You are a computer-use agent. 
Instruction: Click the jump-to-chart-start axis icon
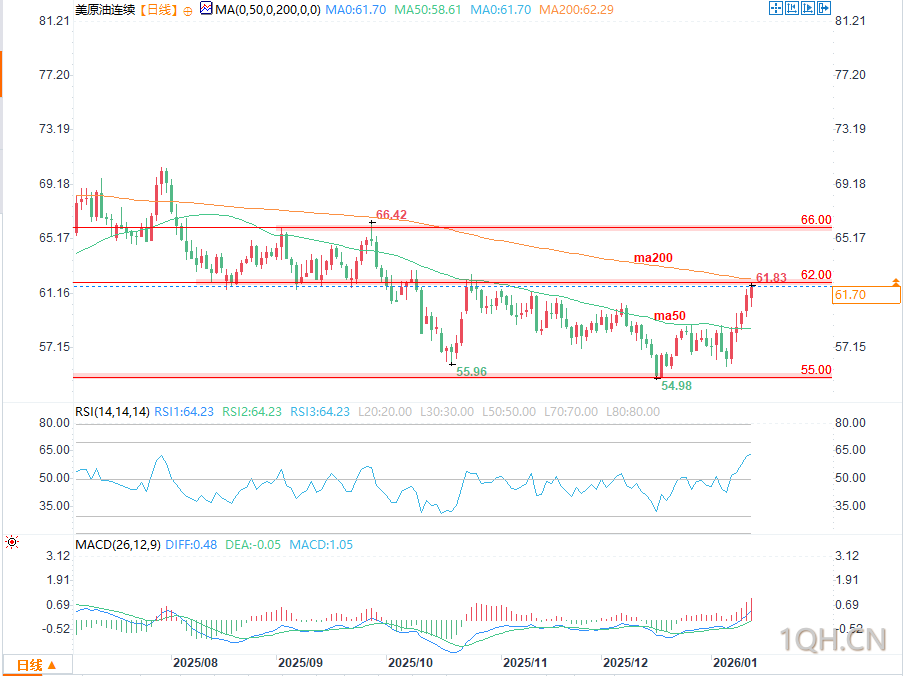tap(792, 8)
